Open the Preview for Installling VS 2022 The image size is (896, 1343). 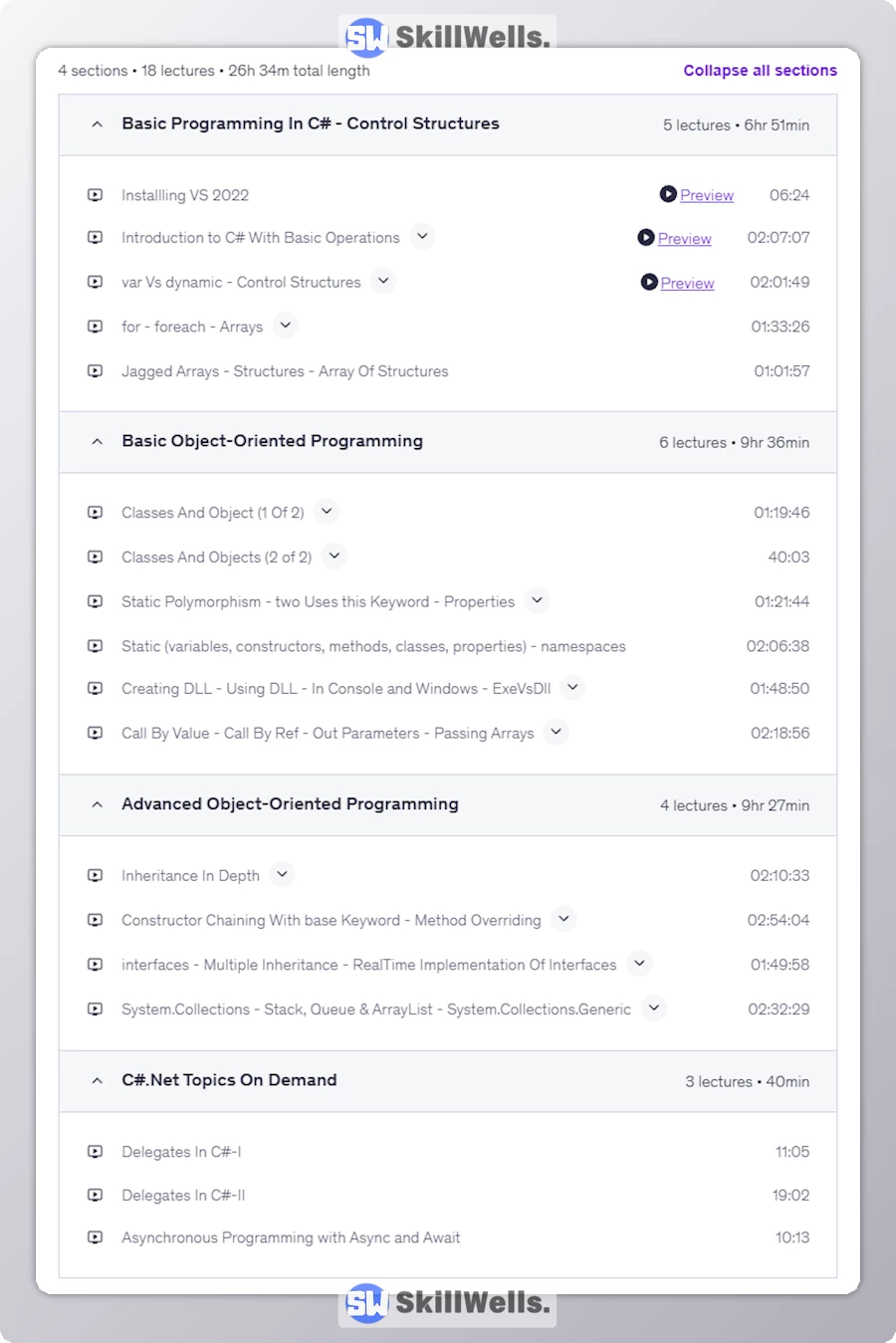click(705, 194)
